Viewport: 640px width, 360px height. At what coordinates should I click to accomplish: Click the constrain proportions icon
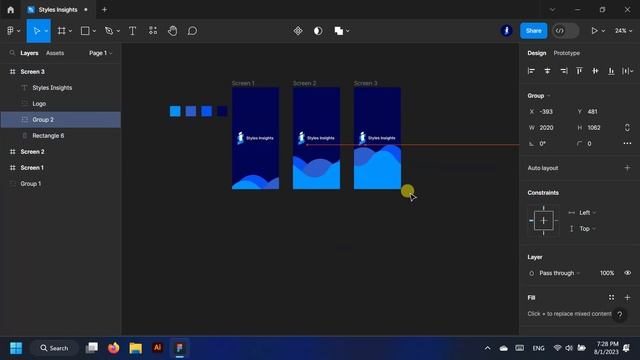click(x=627, y=128)
